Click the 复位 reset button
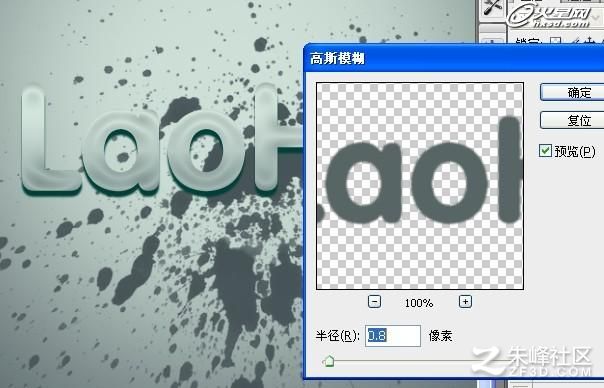 pyautogui.click(x=573, y=120)
